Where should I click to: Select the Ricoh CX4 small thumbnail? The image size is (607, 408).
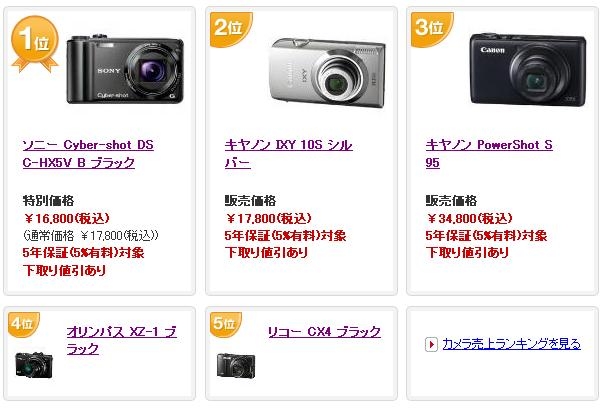click(236, 365)
